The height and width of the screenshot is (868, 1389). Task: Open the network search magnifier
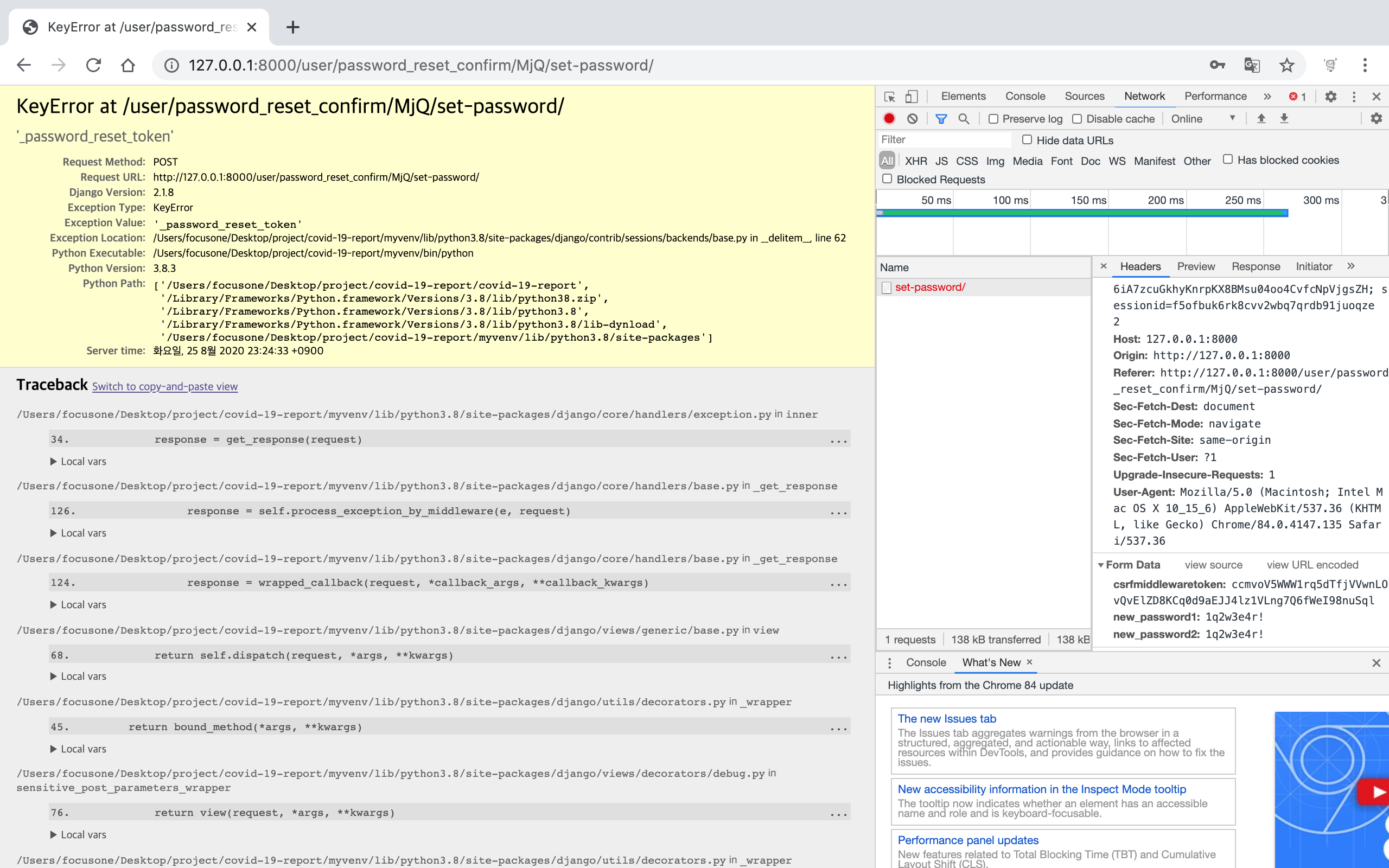[x=964, y=118]
